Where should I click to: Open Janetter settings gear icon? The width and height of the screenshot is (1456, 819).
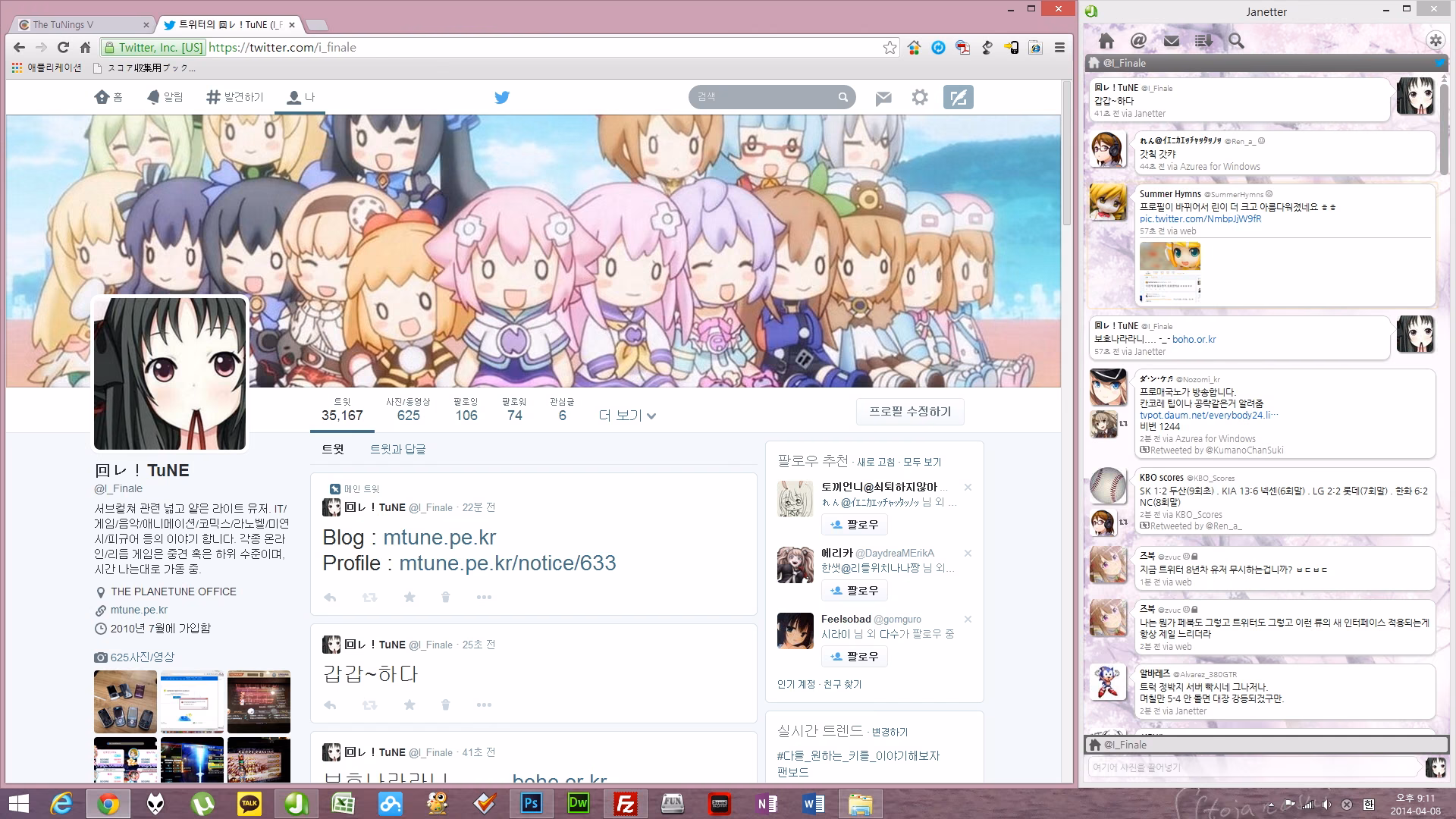tap(1435, 40)
